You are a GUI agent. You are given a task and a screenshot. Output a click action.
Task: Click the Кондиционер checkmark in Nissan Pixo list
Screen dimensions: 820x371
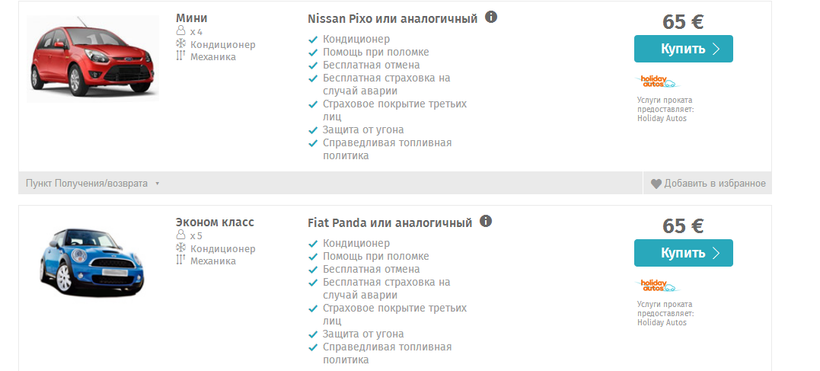(313, 40)
